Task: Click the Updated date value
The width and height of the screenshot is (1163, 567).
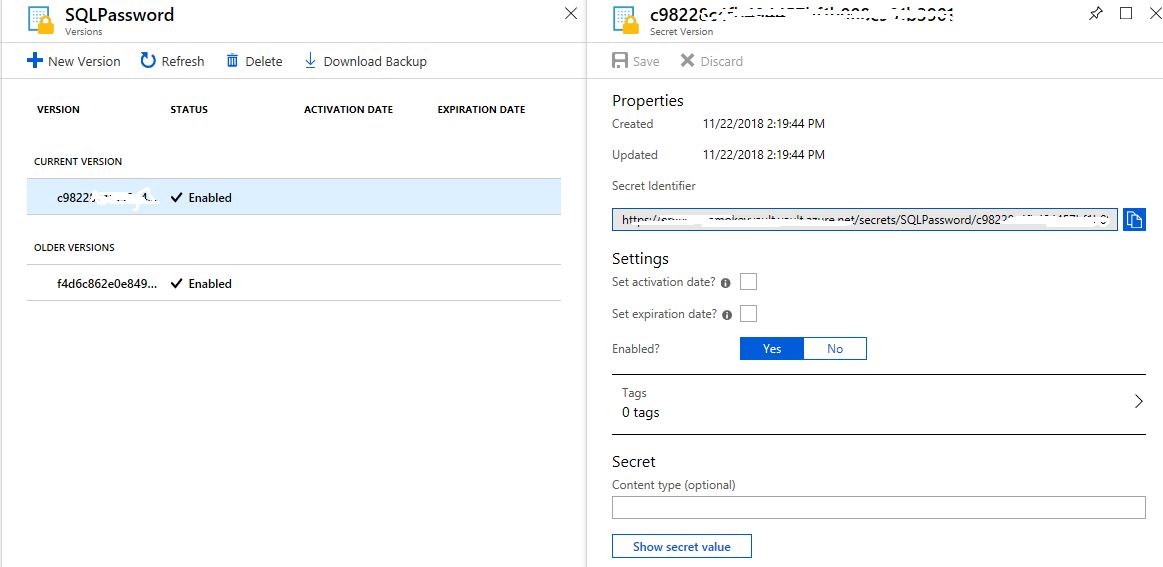Action: click(763, 154)
